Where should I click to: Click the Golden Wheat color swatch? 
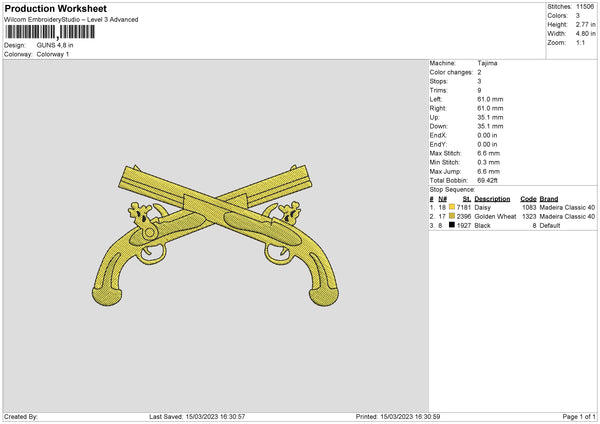coord(452,216)
